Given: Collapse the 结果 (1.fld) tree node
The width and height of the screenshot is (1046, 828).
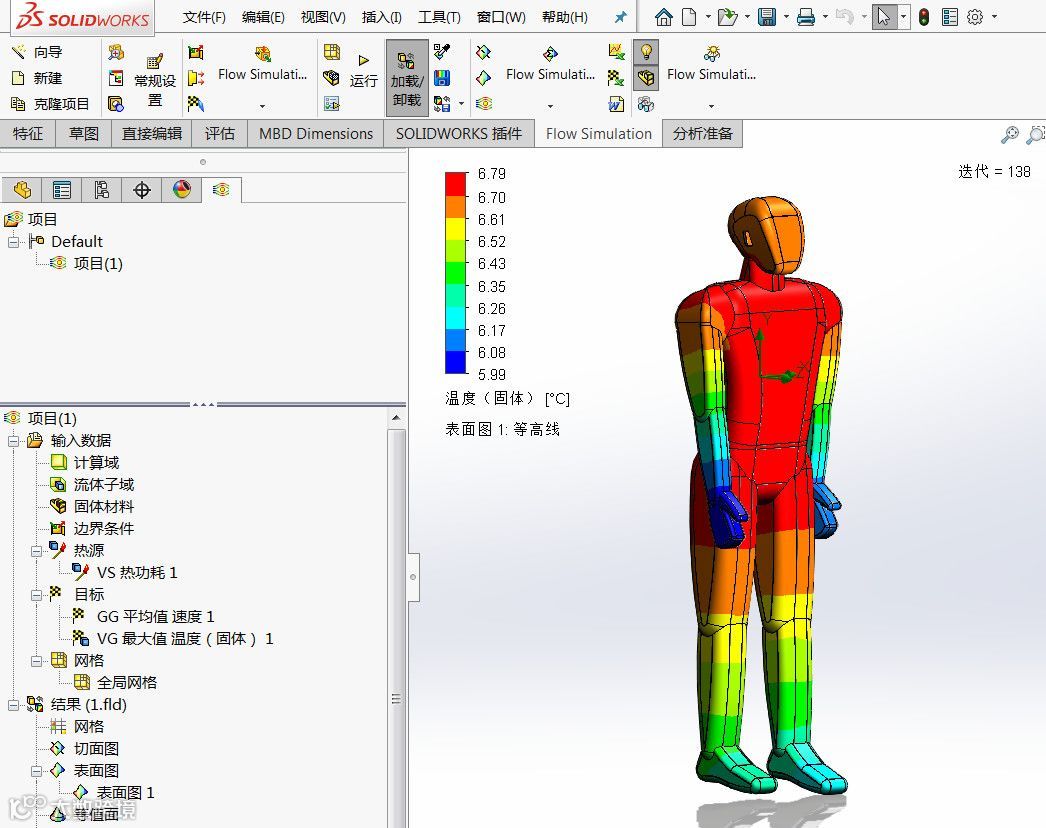Looking at the screenshot, I should pyautogui.click(x=13, y=705).
